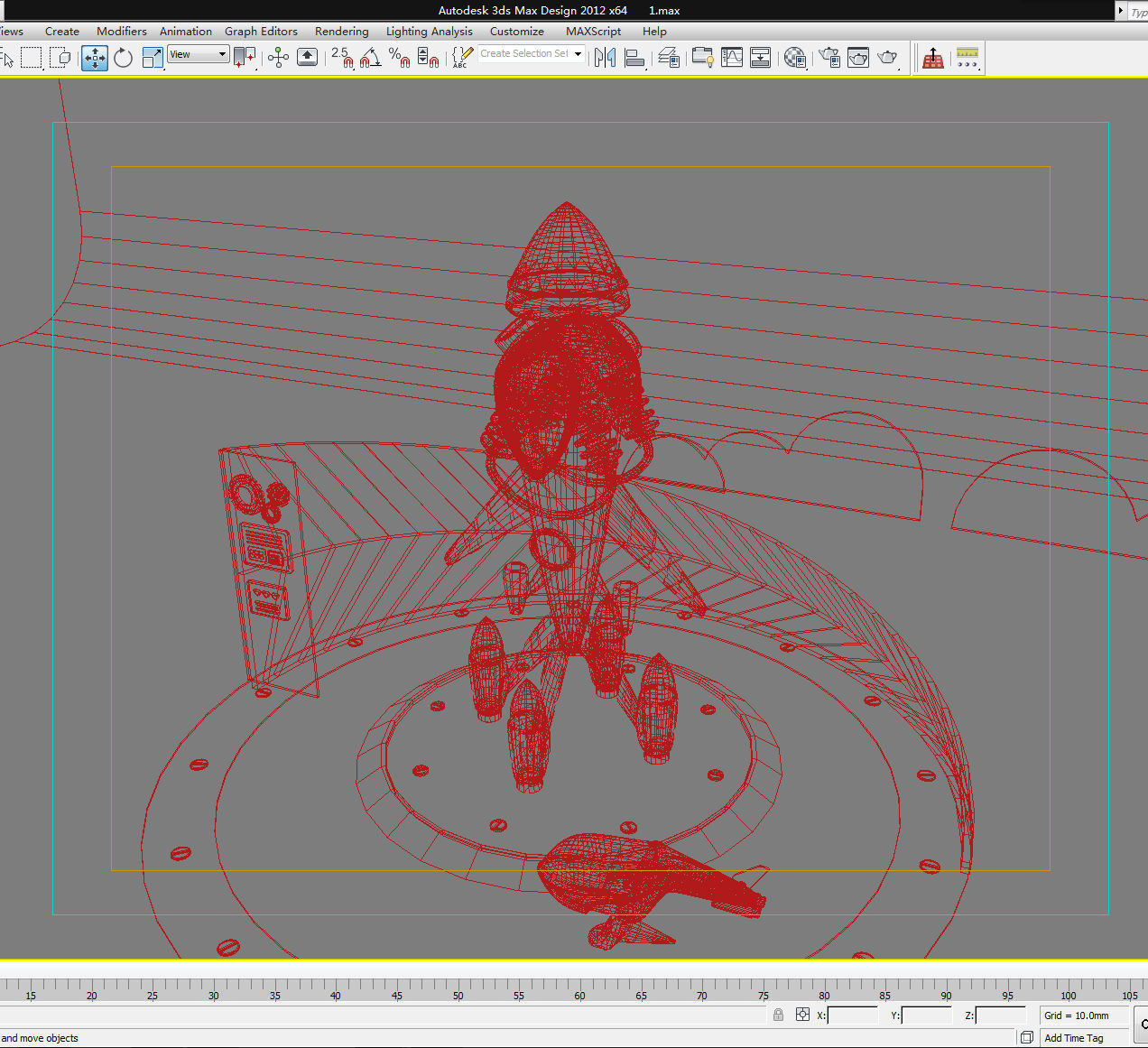Screen dimensions: 1148x1048
Task: Activate Select and Uniform Scale tool
Action: (153, 58)
